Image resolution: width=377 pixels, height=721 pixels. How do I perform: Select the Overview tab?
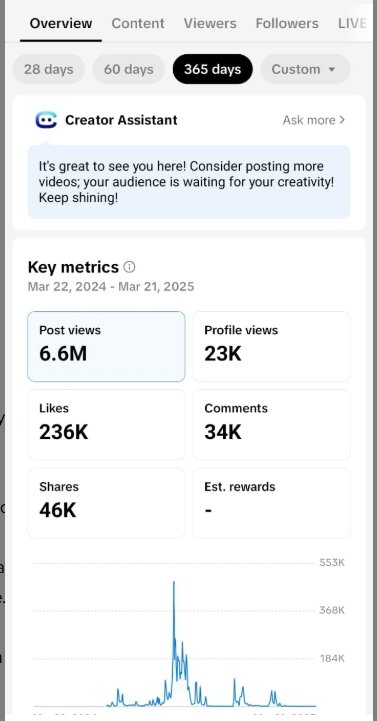point(61,23)
